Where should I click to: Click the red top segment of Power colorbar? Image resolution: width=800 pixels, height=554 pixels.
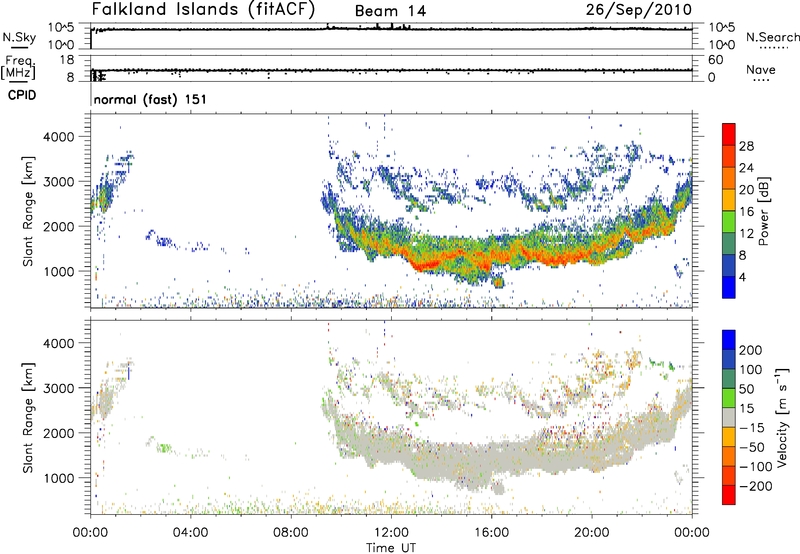[x=729, y=135]
